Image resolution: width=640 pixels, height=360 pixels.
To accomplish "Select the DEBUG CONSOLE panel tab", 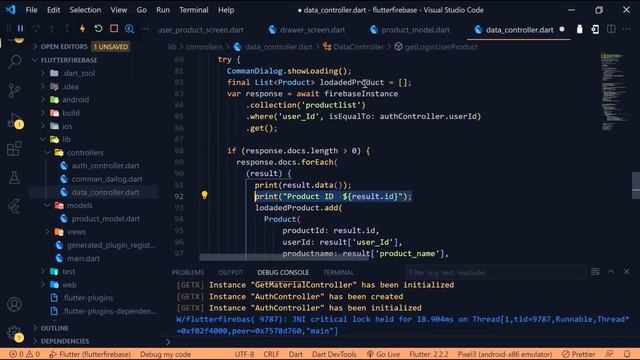I will 283,272.
